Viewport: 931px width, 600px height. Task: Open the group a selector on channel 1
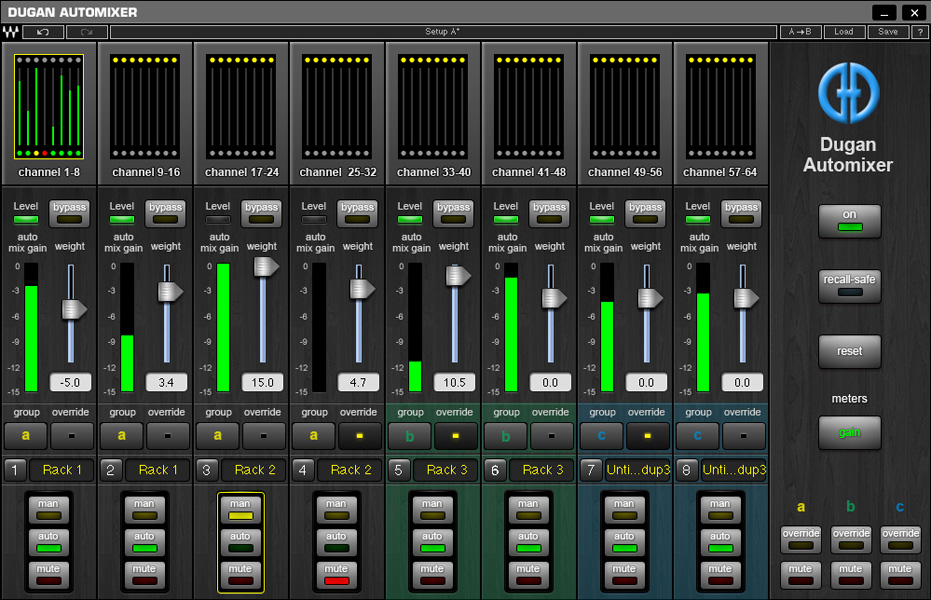(x=26, y=436)
